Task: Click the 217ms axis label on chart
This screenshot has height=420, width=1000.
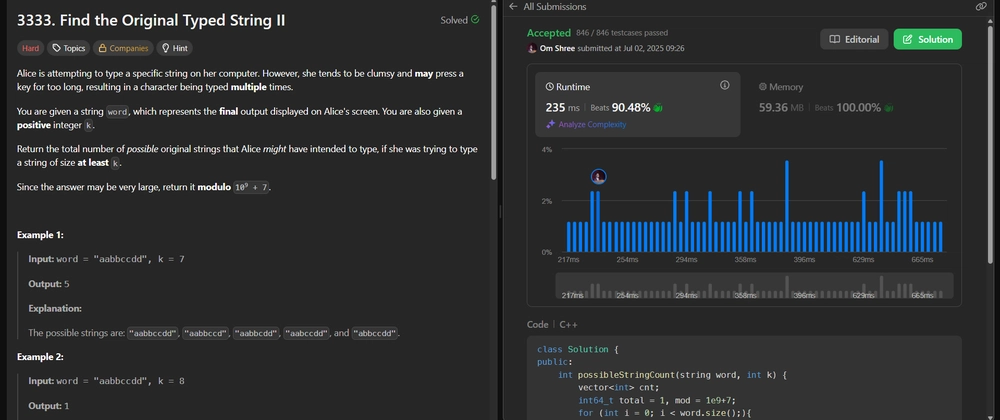Action: coord(568,260)
